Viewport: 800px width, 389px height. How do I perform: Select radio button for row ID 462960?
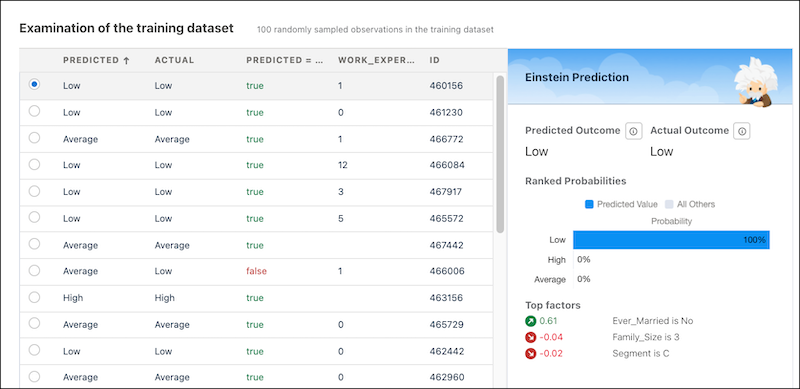pos(34,376)
